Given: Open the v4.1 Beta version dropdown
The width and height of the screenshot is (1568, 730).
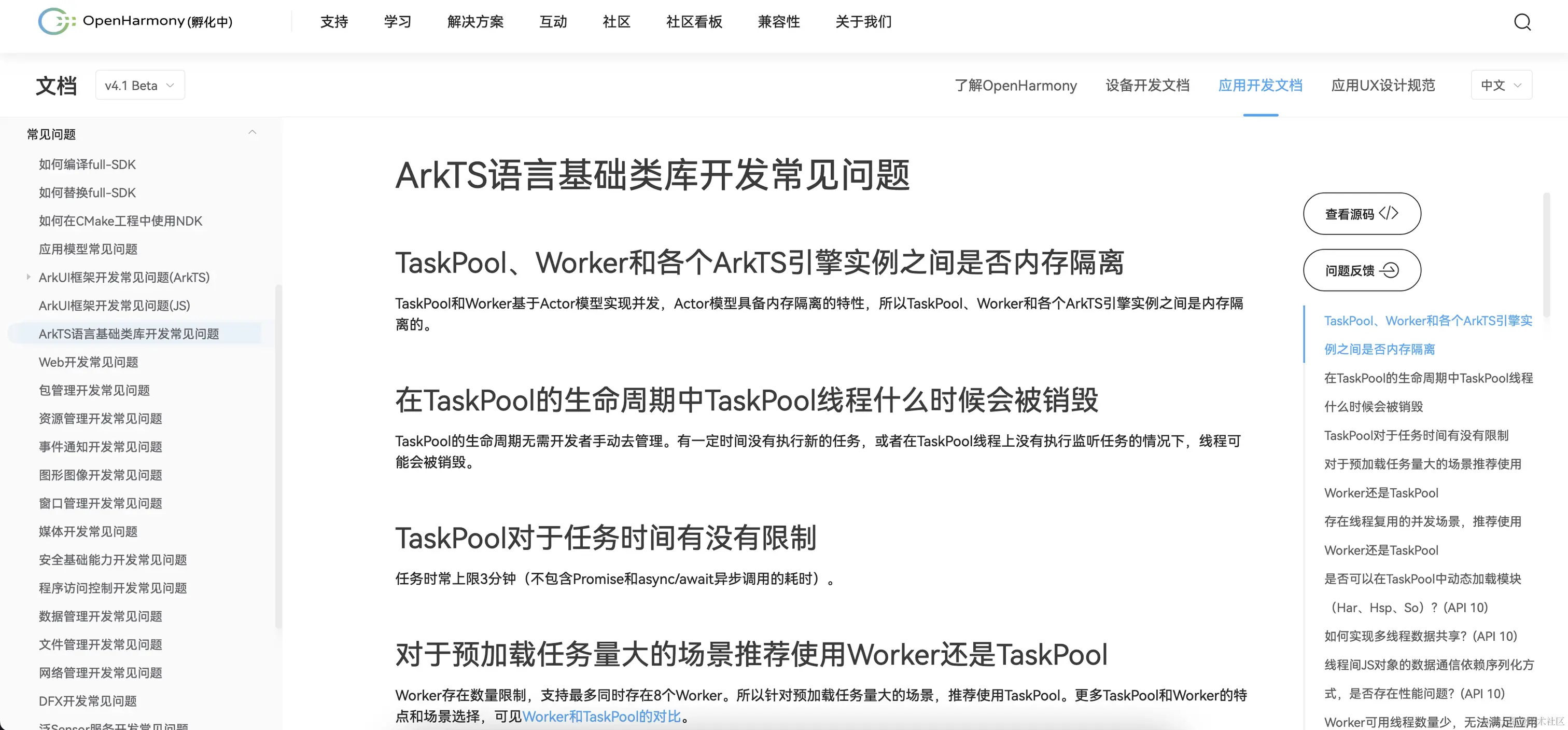Looking at the screenshot, I should [139, 85].
